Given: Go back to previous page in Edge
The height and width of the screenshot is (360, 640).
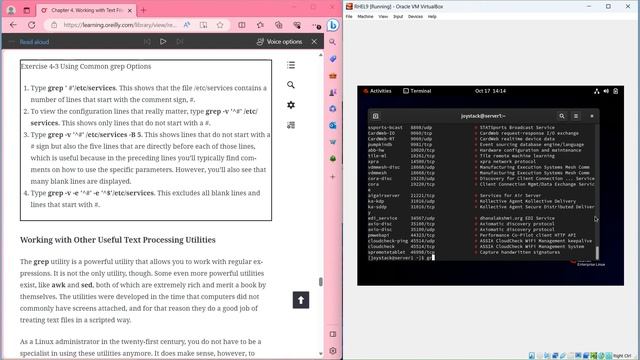Looking at the screenshot, I should [13, 25].
